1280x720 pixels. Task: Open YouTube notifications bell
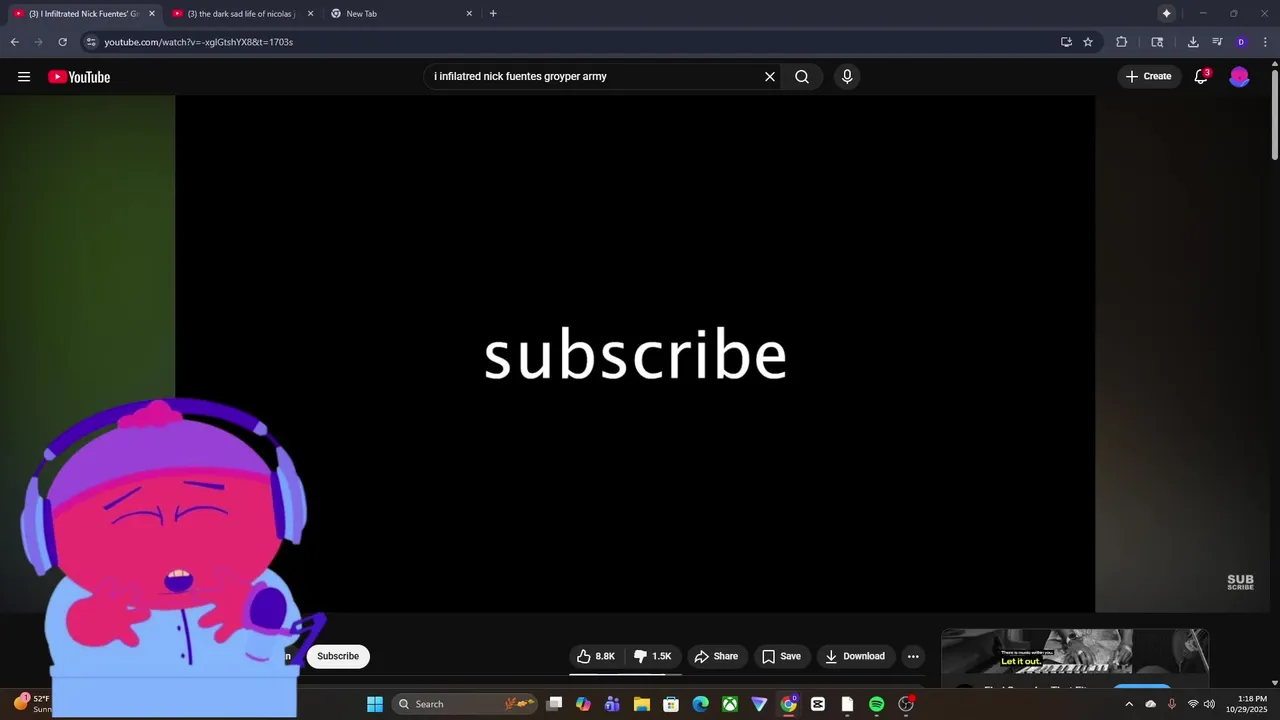click(x=1201, y=77)
